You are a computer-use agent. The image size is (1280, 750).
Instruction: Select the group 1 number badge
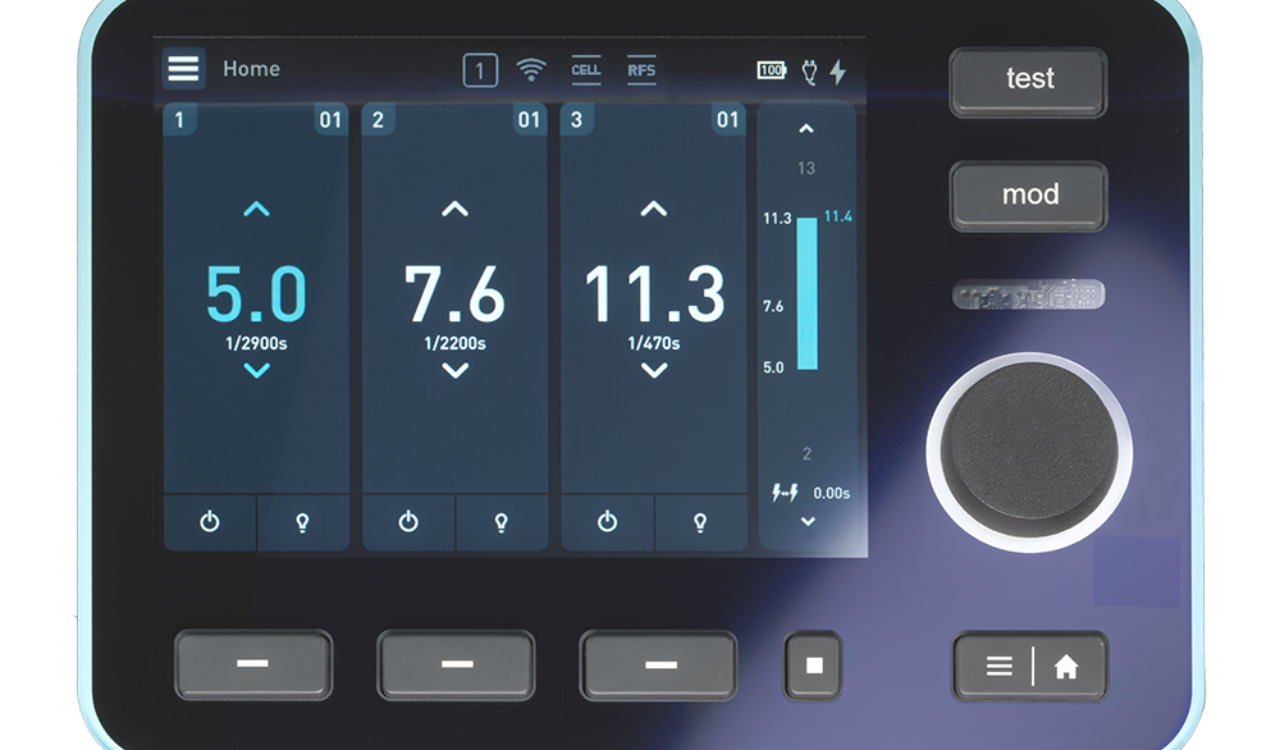point(180,120)
